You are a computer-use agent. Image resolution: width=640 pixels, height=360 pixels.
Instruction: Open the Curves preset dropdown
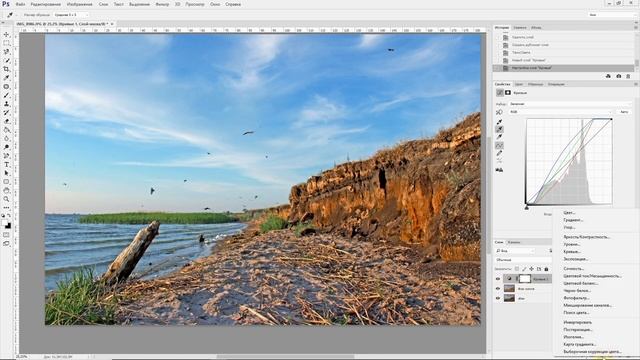pos(570,104)
